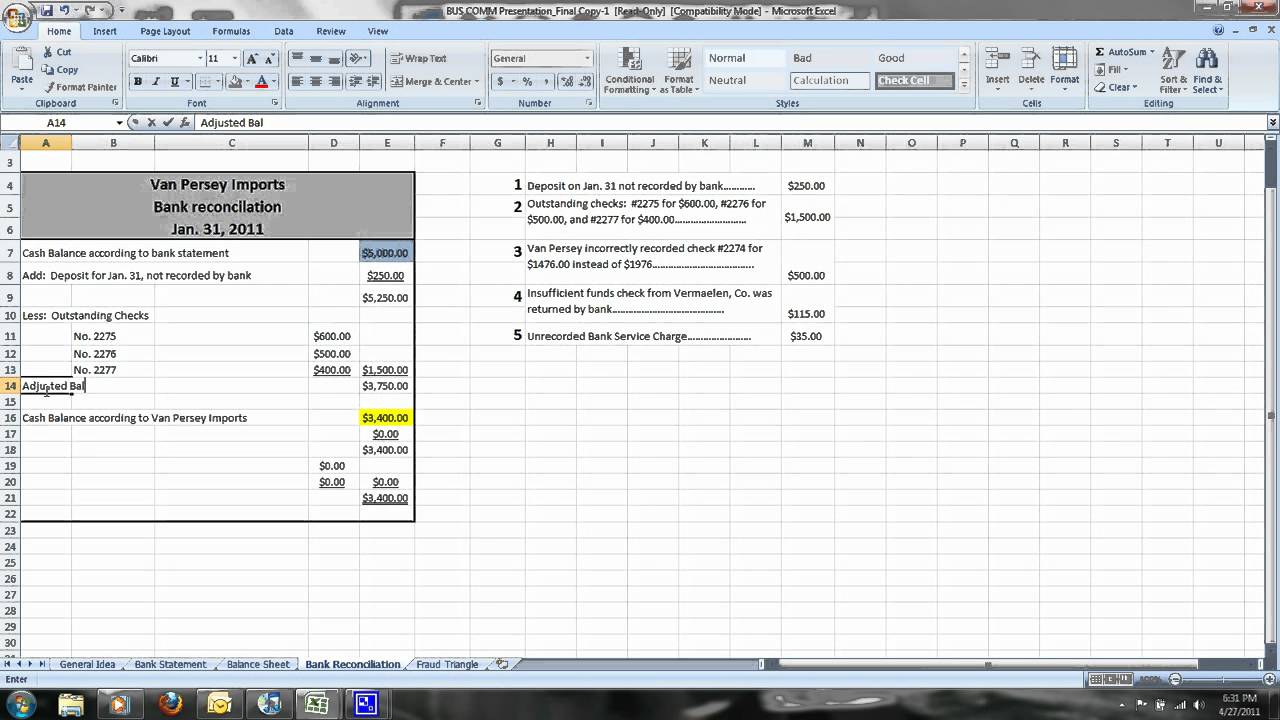This screenshot has width=1280, height=720.
Task: Click the Font Color red A swatch
Action: [x=262, y=82]
